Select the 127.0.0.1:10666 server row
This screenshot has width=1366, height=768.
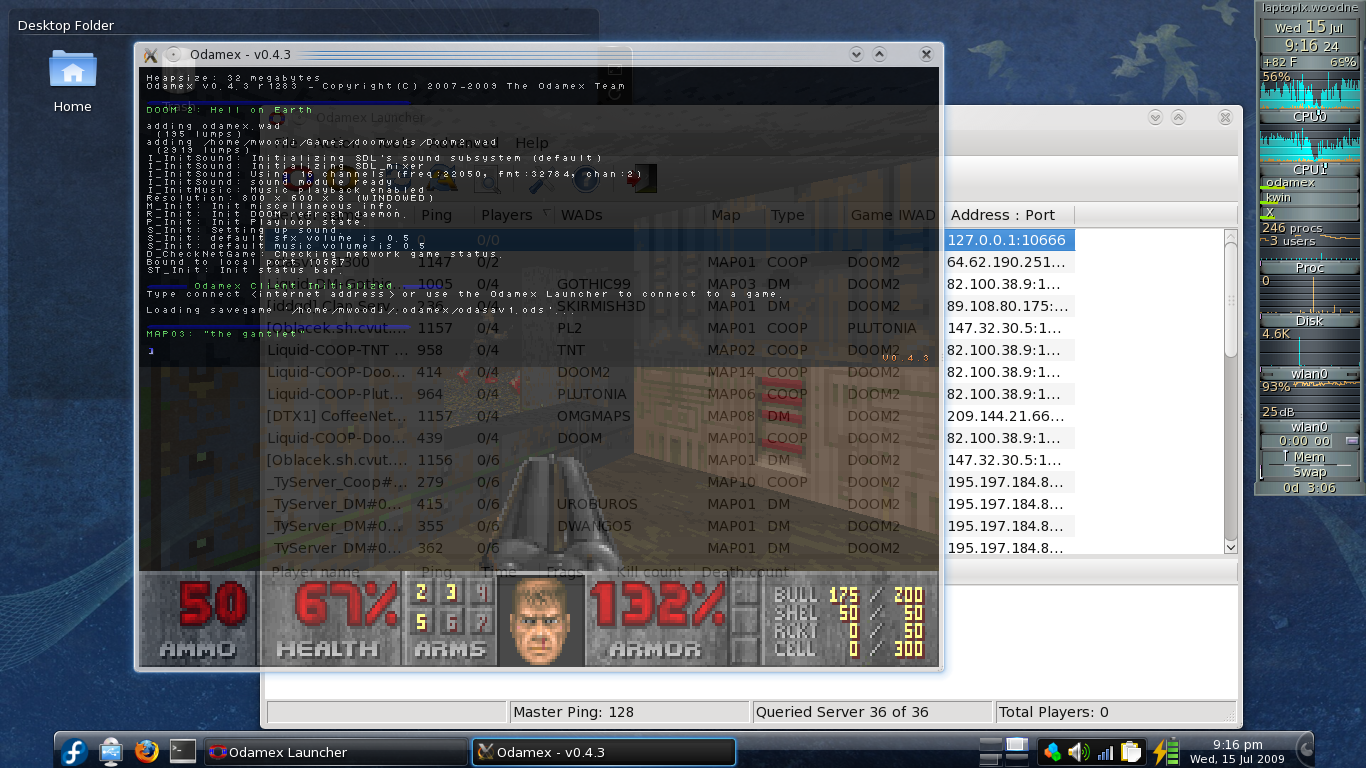tap(1006, 240)
